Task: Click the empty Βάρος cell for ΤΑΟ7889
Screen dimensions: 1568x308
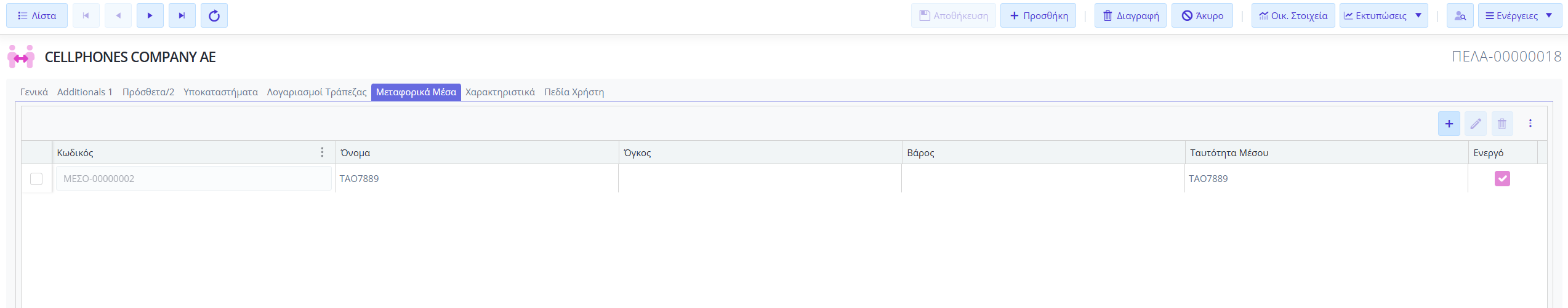Action: 1043,179
